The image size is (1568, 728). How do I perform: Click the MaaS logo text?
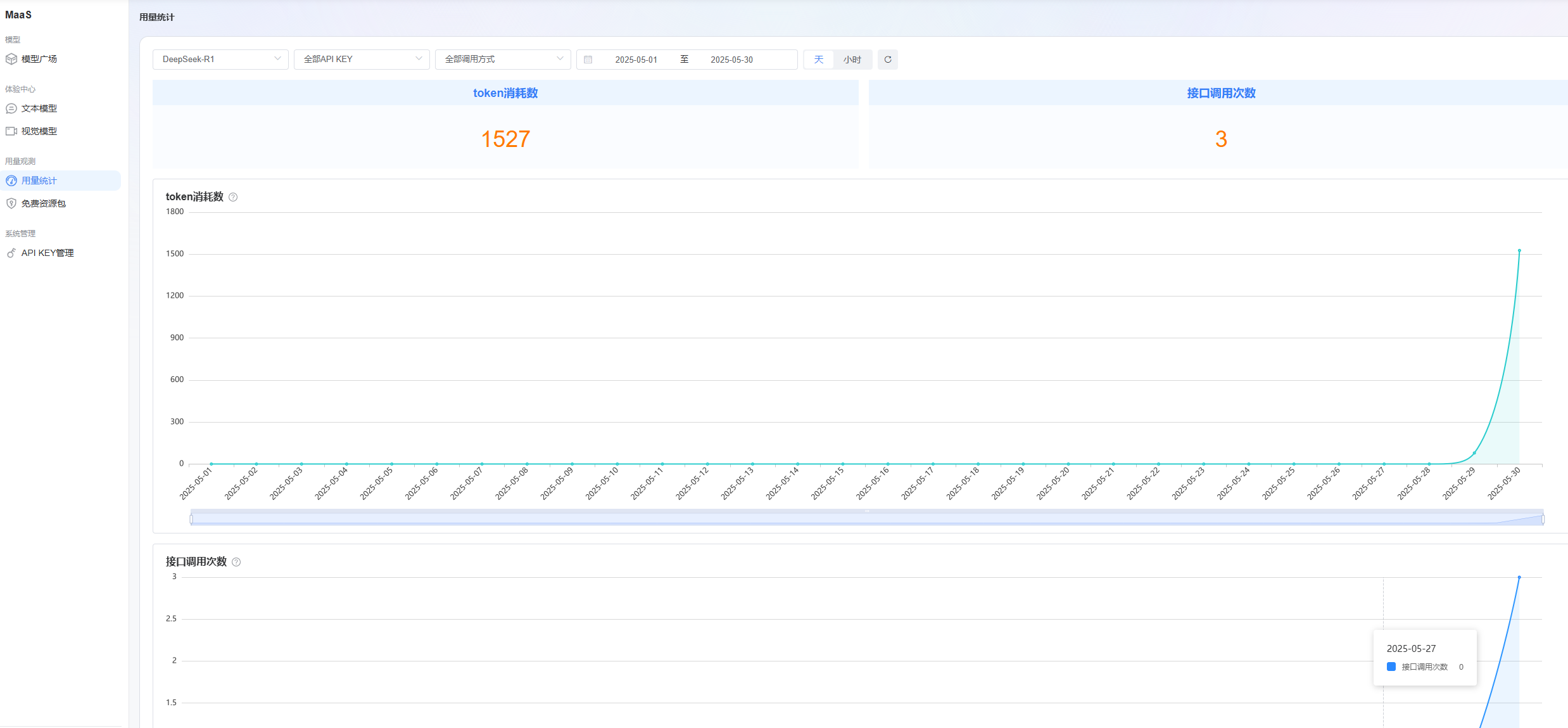click(18, 15)
